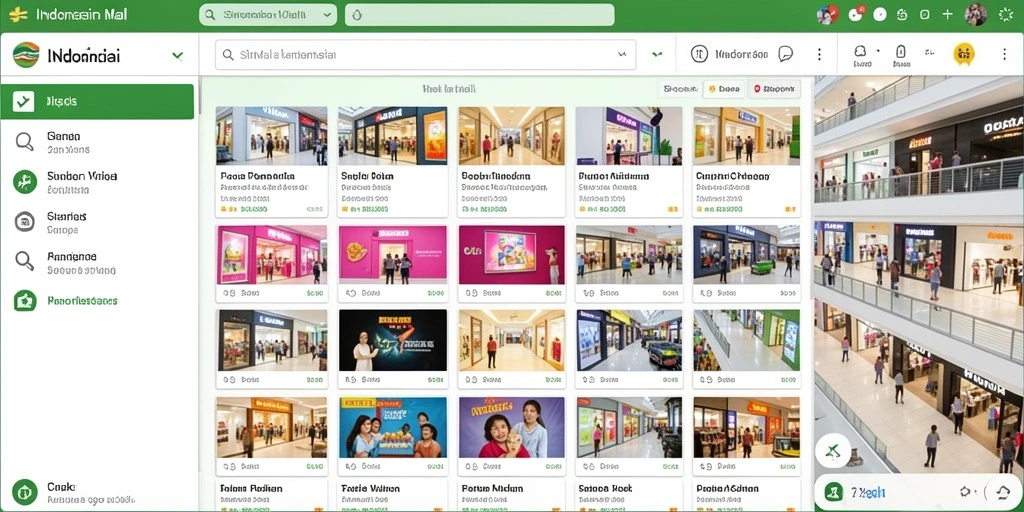This screenshot has height=512, width=1024.
Task: Click the yellow smiley badge icon
Action: click(964, 54)
